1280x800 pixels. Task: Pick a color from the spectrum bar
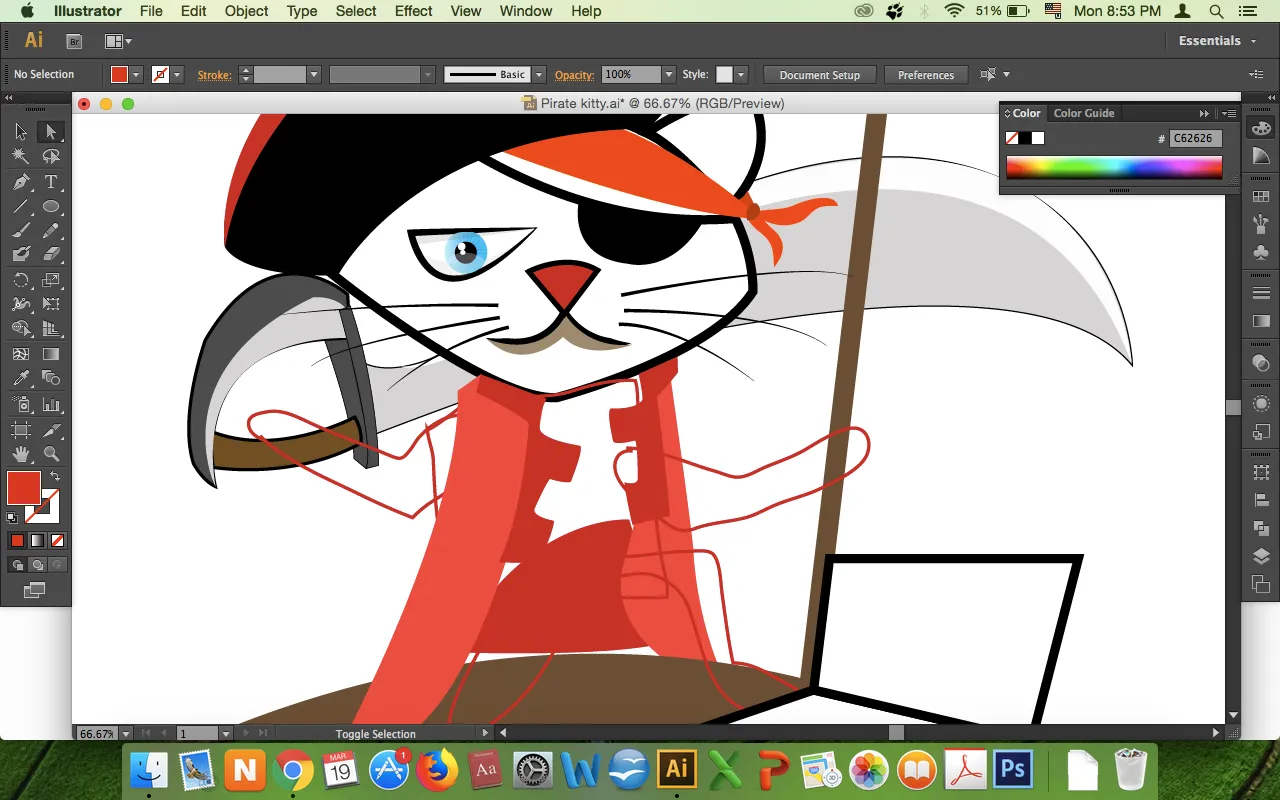tap(1114, 167)
